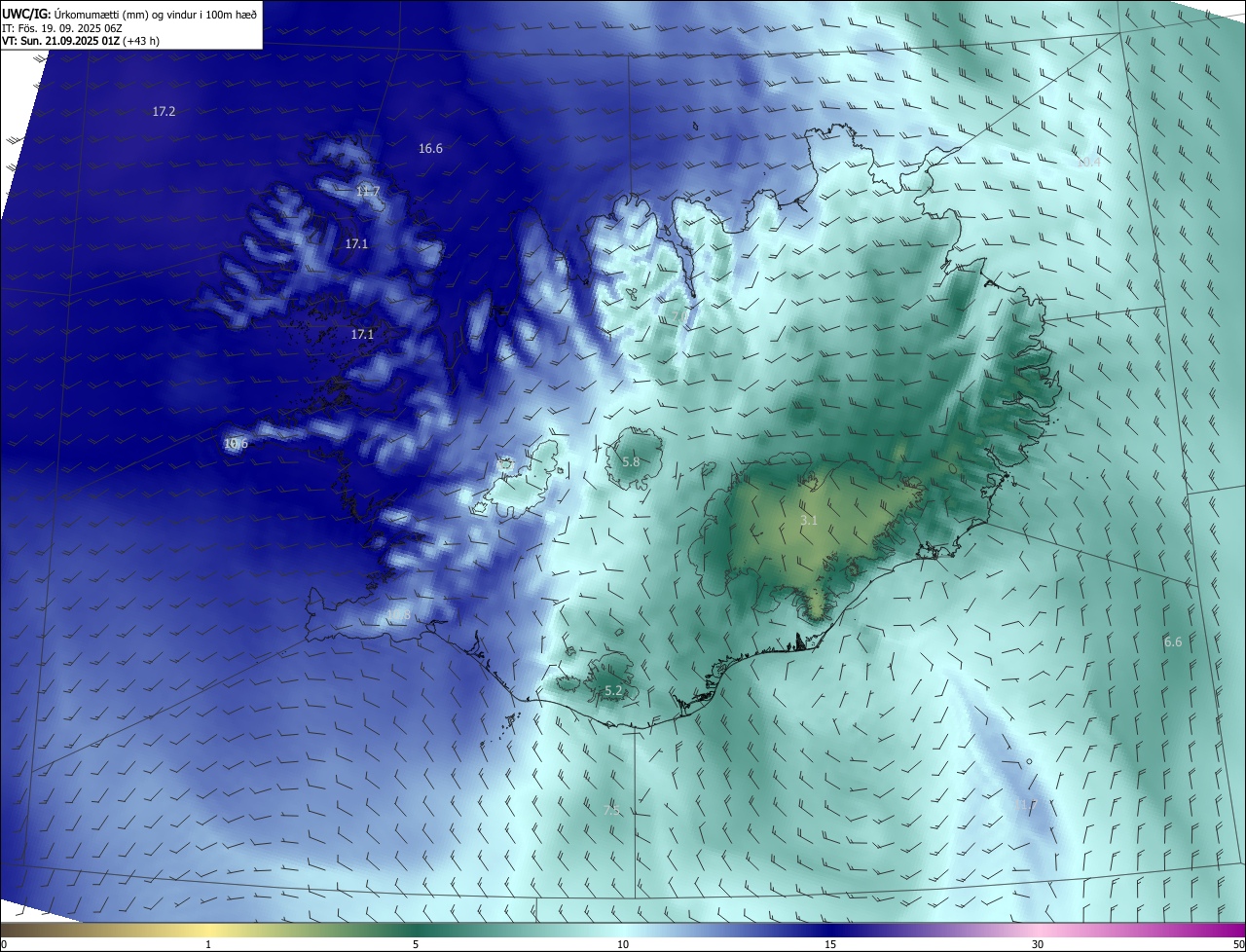
Task: Click the faint 10.4 value label
Action: coord(1088,162)
